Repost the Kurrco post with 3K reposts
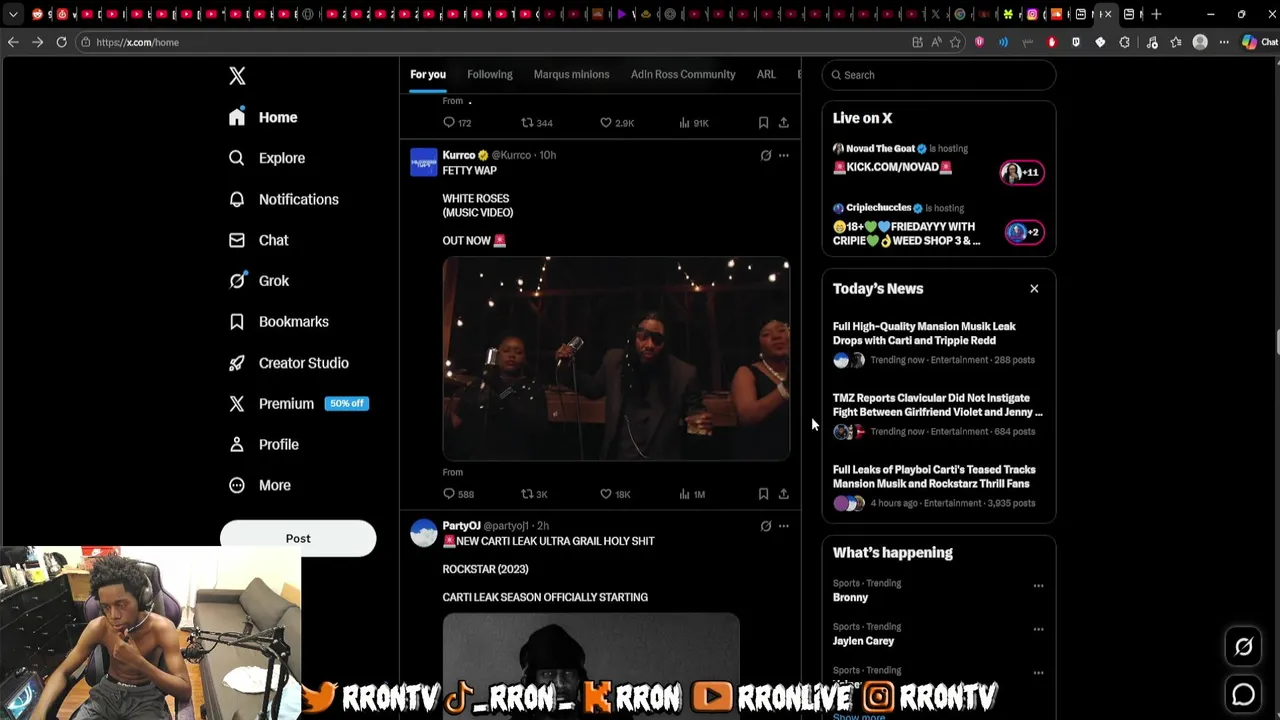Image resolution: width=1280 pixels, height=720 pixels. click(534, 494)
